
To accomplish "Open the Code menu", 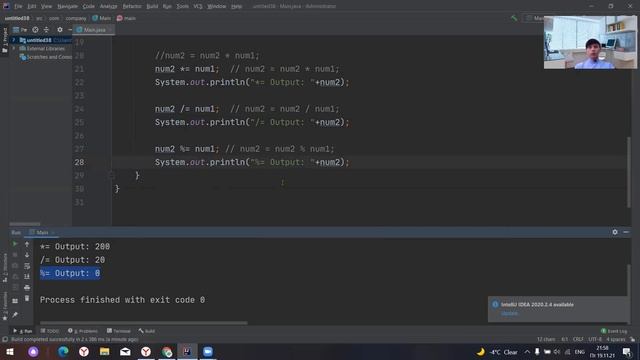I will [89, 6].
